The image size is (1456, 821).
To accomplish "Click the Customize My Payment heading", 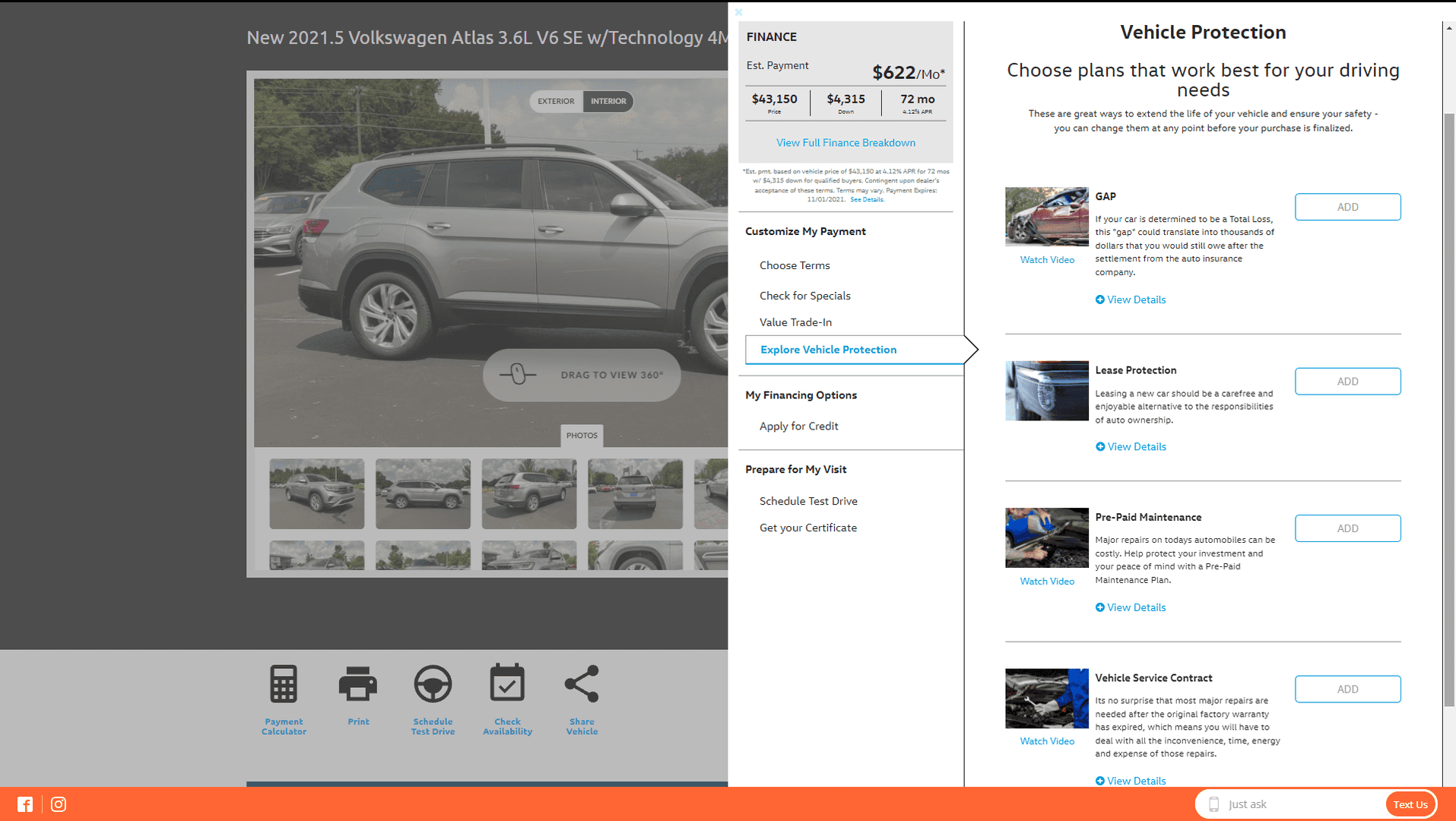I will (805, 231).
